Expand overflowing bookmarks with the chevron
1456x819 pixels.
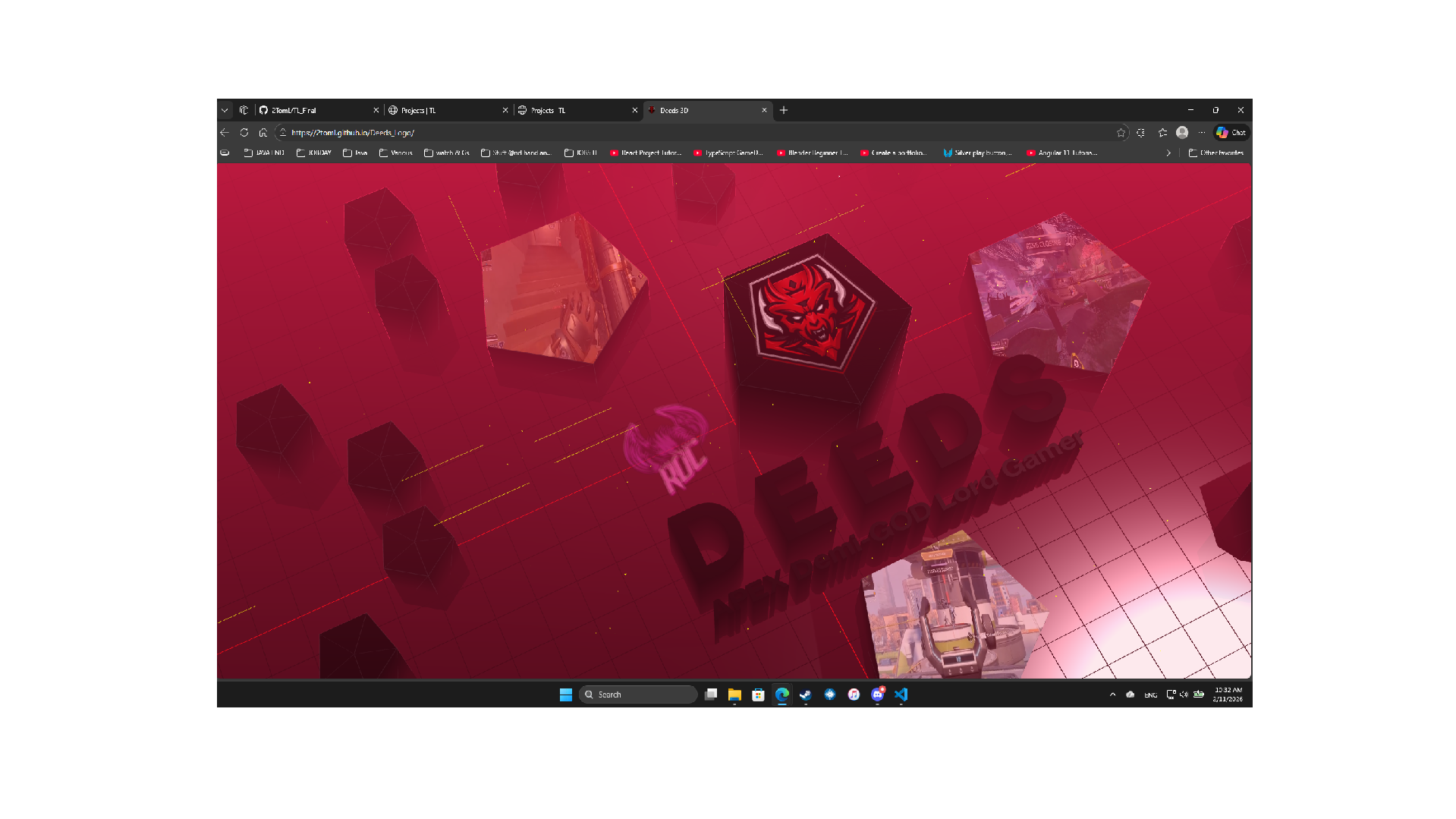1168,153
